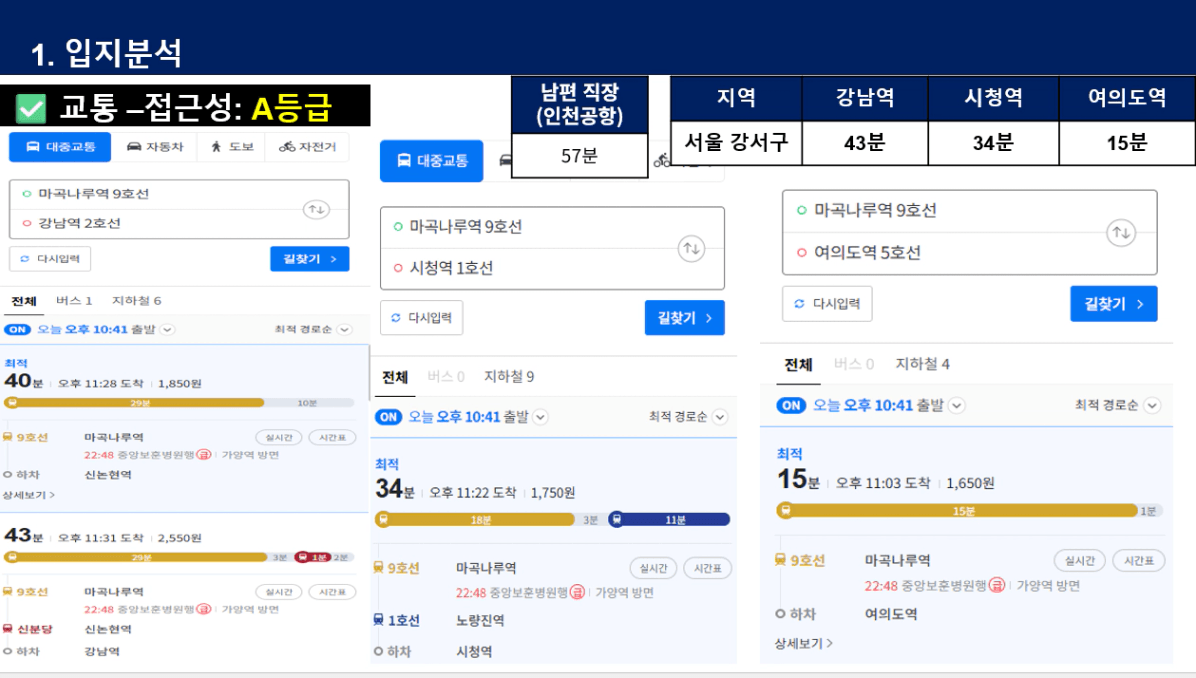1196x678 pixels.
Task: Click 15분 gold bar in Yeouido route
Action: [x=957, y=510]
